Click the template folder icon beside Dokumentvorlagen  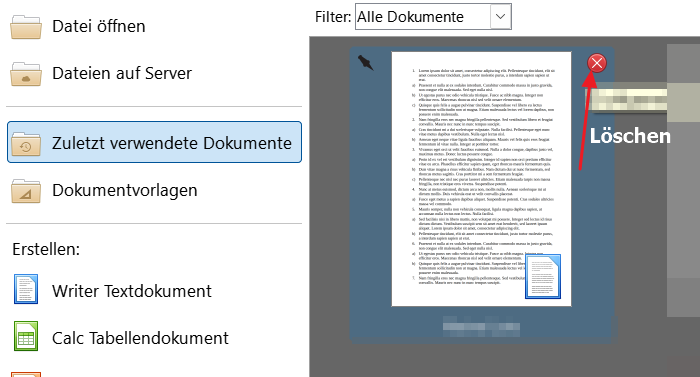click(26, 191)
